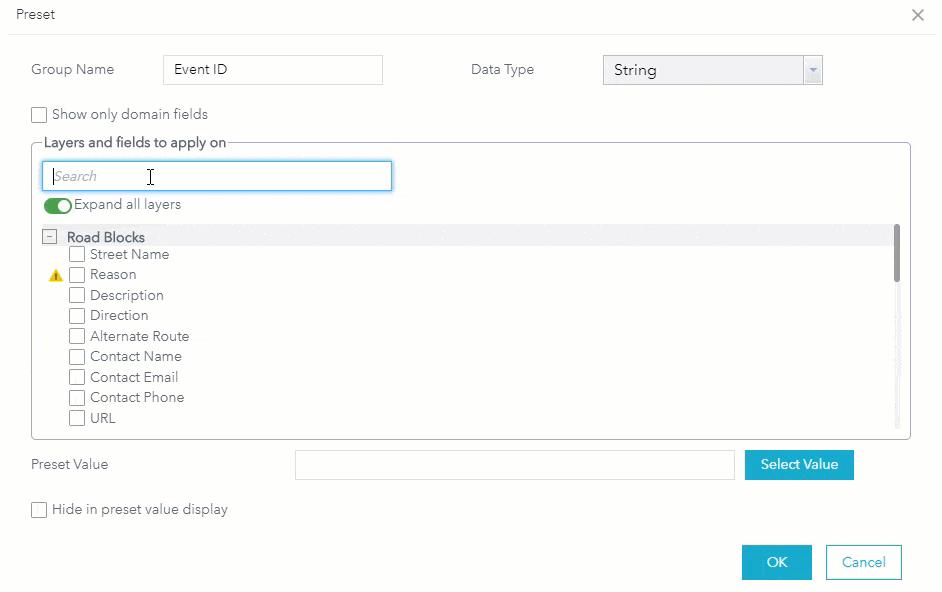Enable Hide in preset value display

click(39, 510)
